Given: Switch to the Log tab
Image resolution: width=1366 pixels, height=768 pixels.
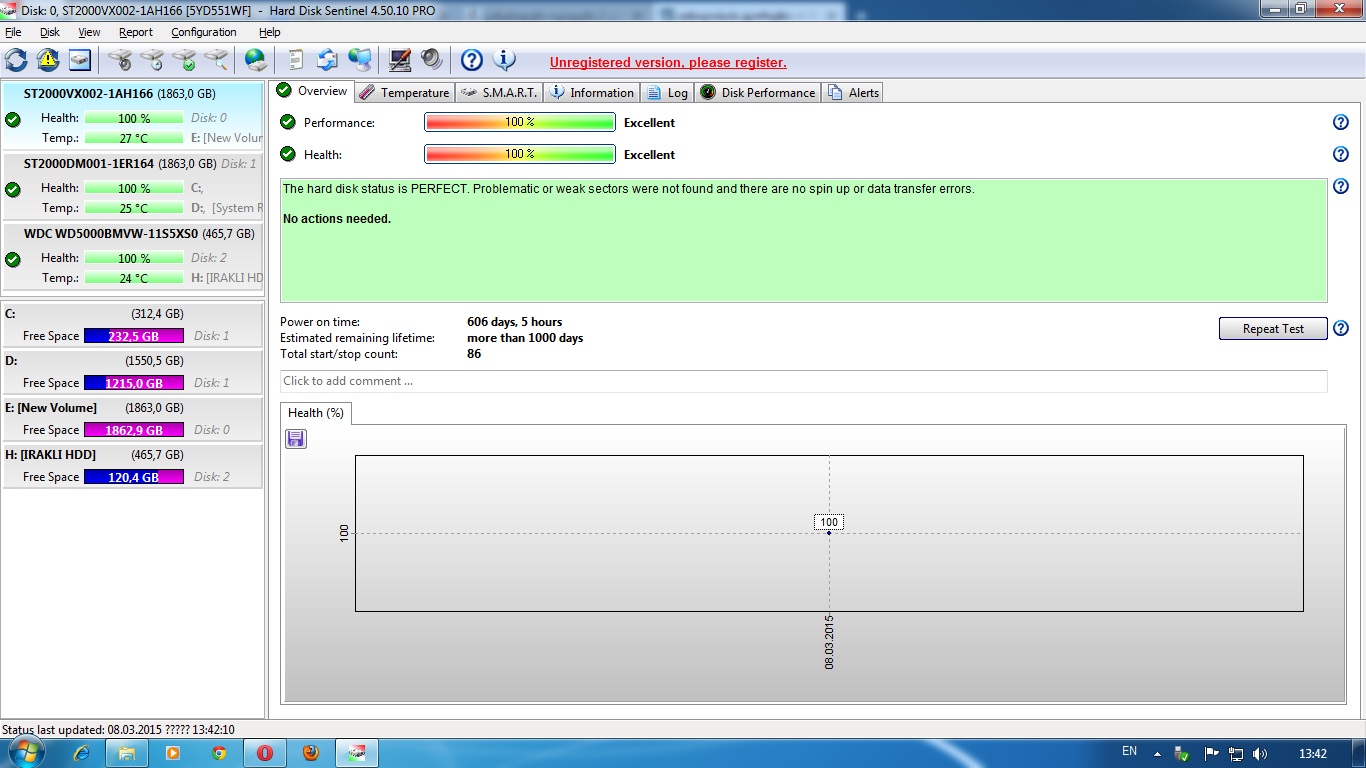Looking at the screenshot, I should pos(667,92).
